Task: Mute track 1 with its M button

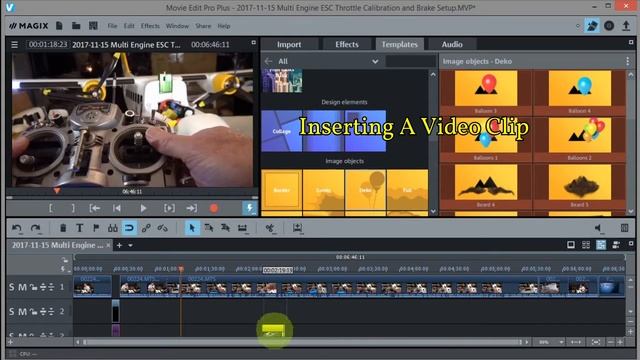Action: 22,287
